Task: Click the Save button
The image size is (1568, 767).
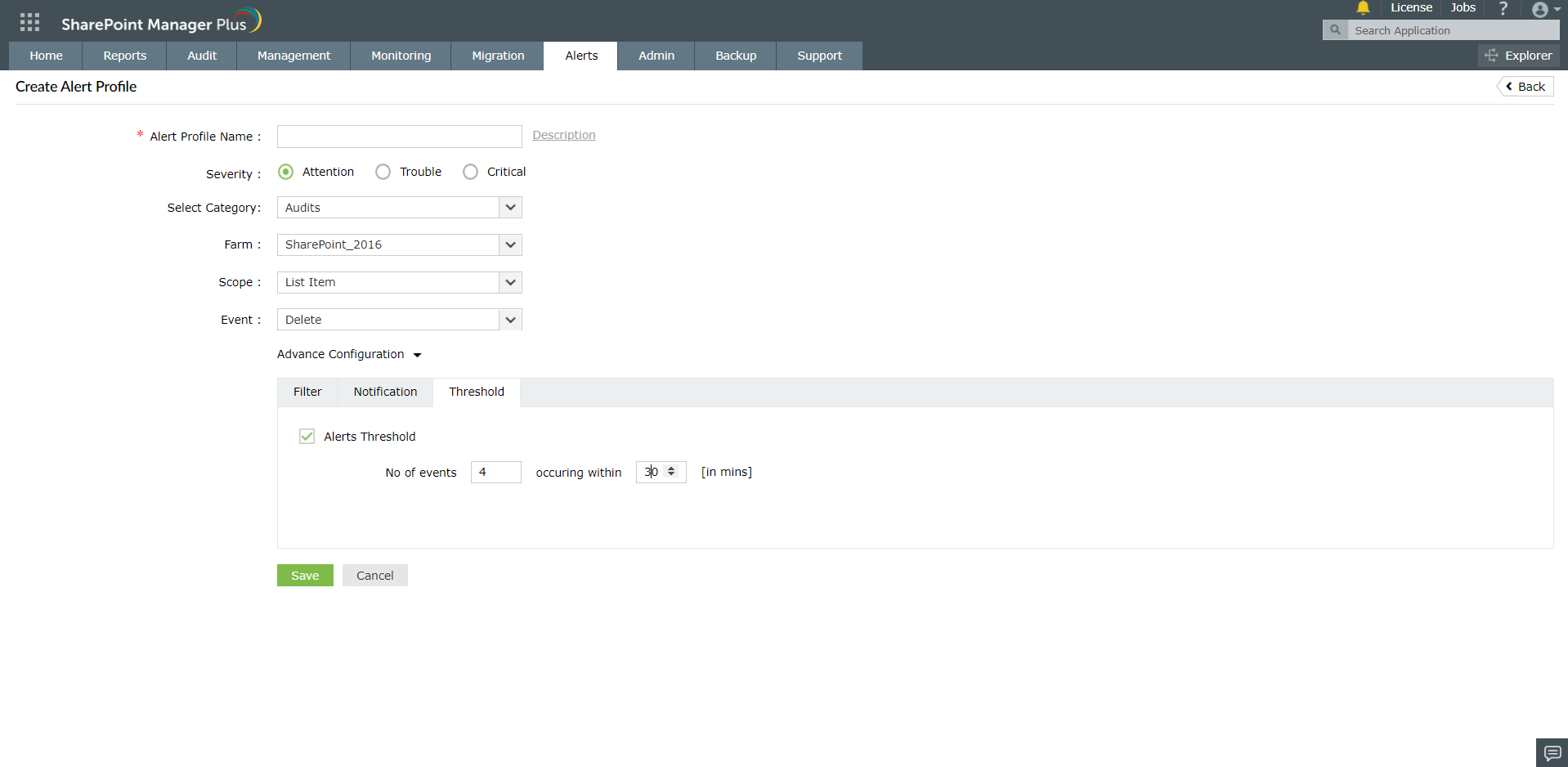Action: pyautogui.click(x=304, y=575)
